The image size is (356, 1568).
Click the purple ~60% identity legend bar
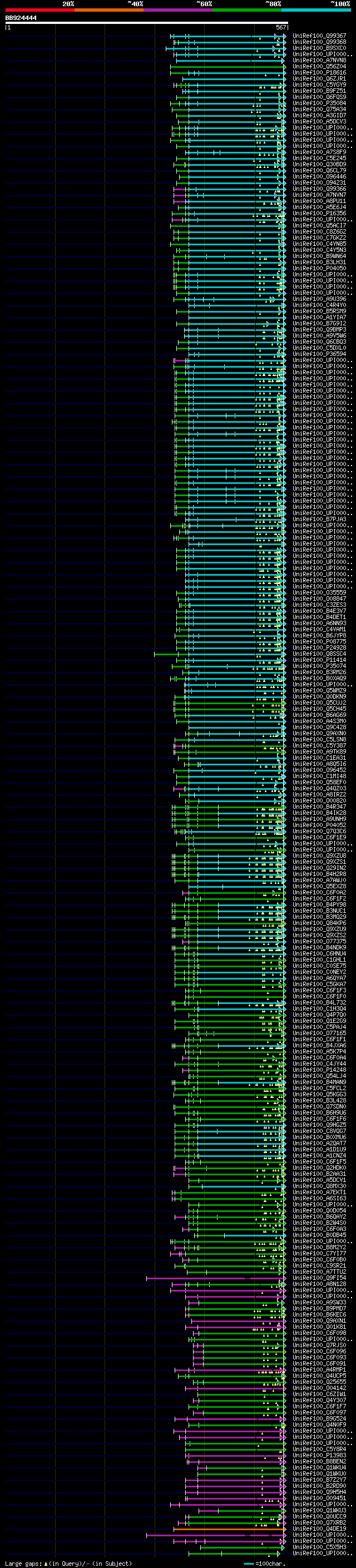click(x=177, y=11)
